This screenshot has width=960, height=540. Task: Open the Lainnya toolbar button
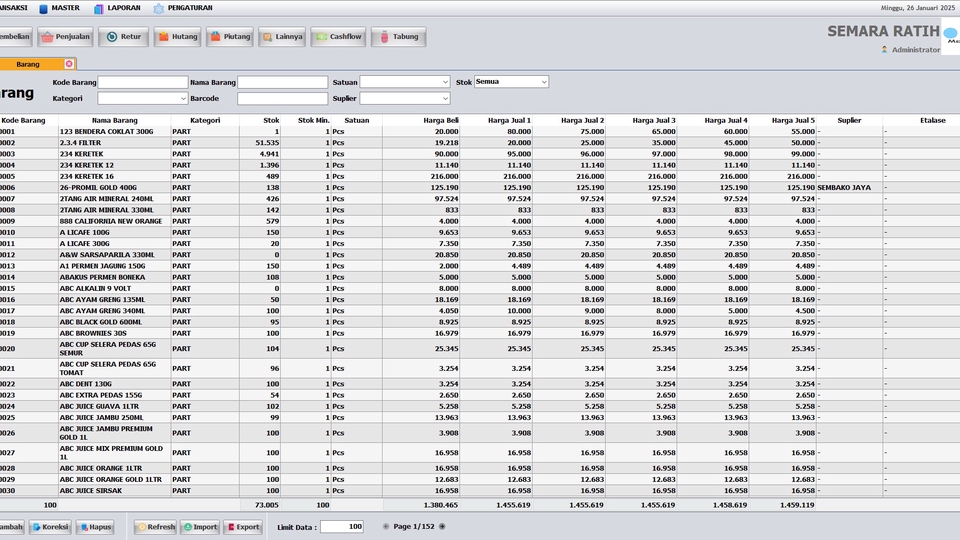[282, 37]
